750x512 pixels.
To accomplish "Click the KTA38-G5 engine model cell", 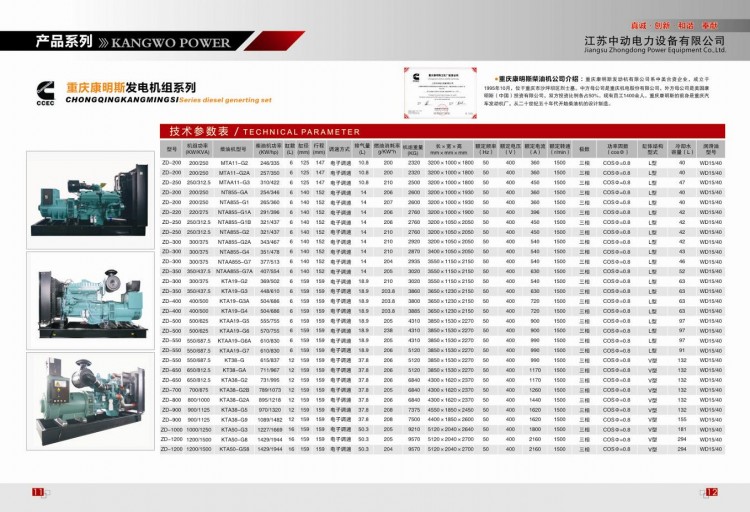I will [x=234, y=410].
